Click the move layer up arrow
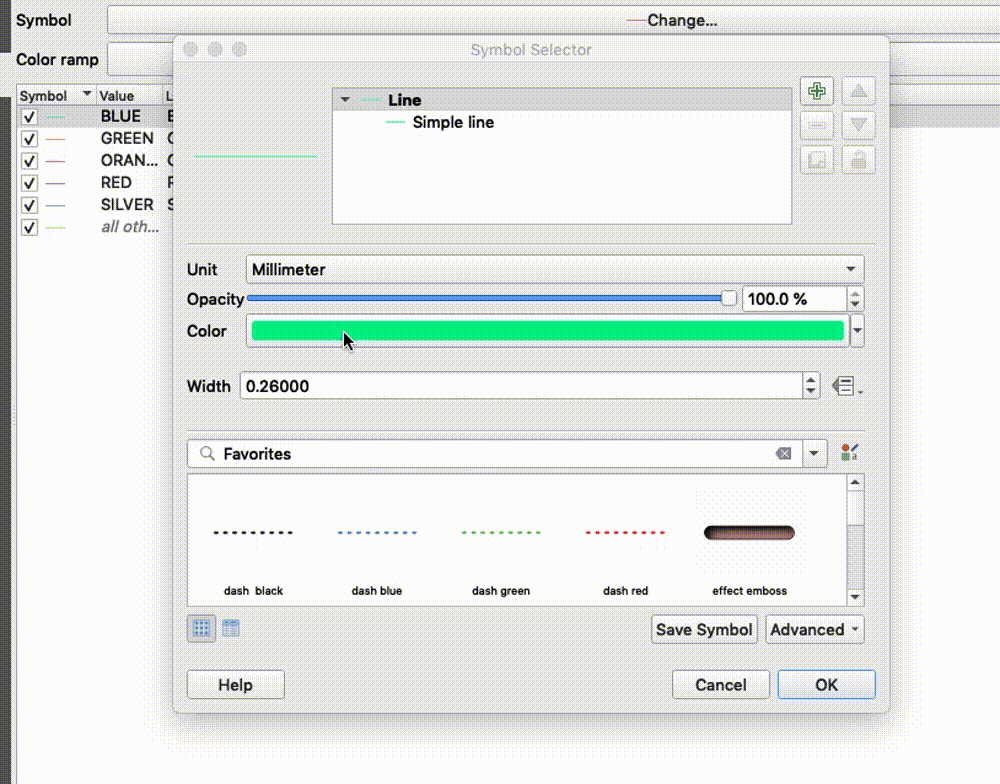 pyautogui.click(x=858, y=92)
